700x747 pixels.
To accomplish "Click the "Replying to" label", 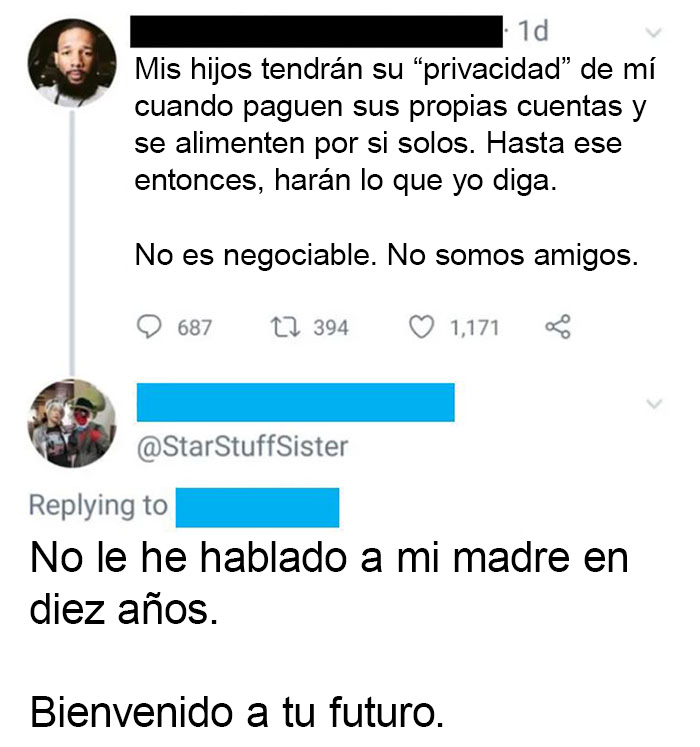I will [x=98, y=506].
